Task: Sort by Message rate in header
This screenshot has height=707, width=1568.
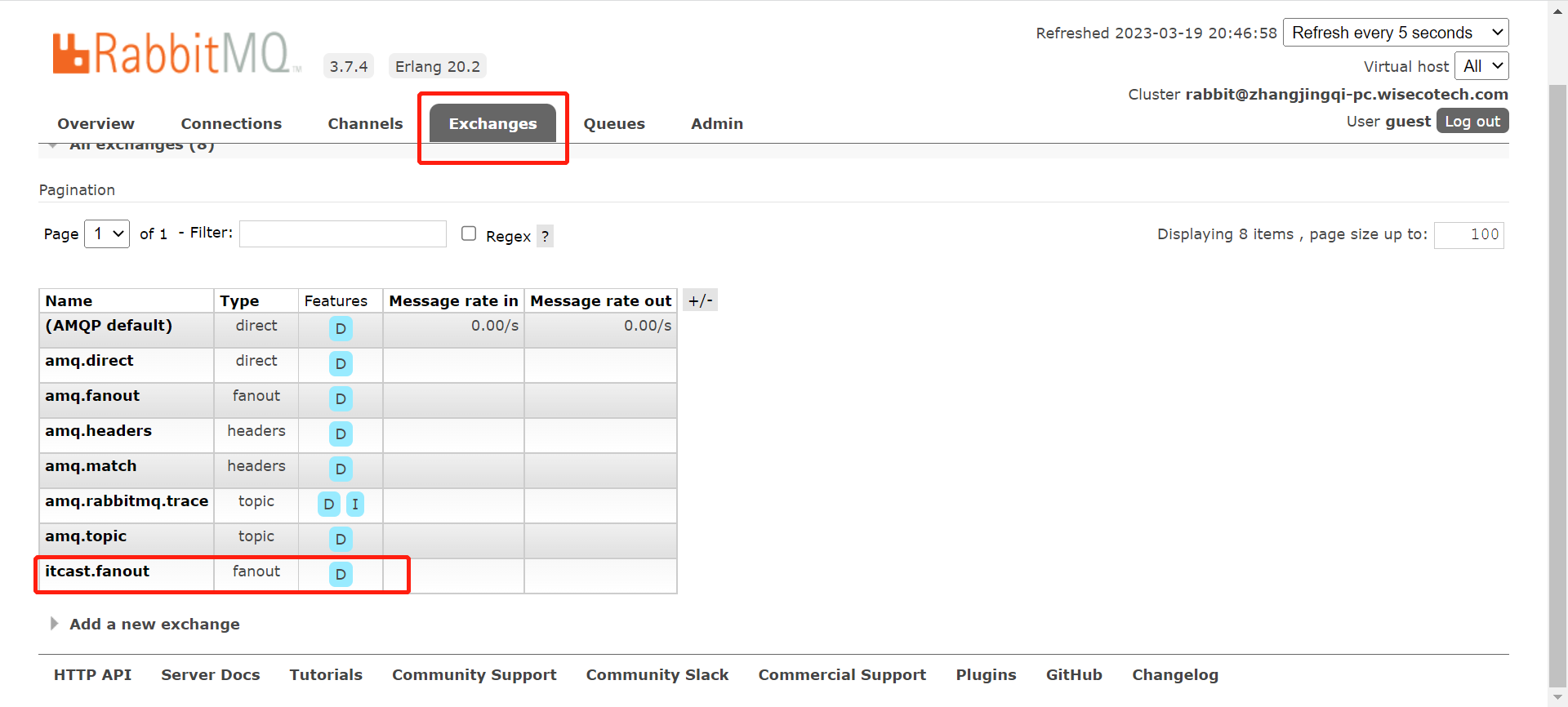Action: coord(453,300)
